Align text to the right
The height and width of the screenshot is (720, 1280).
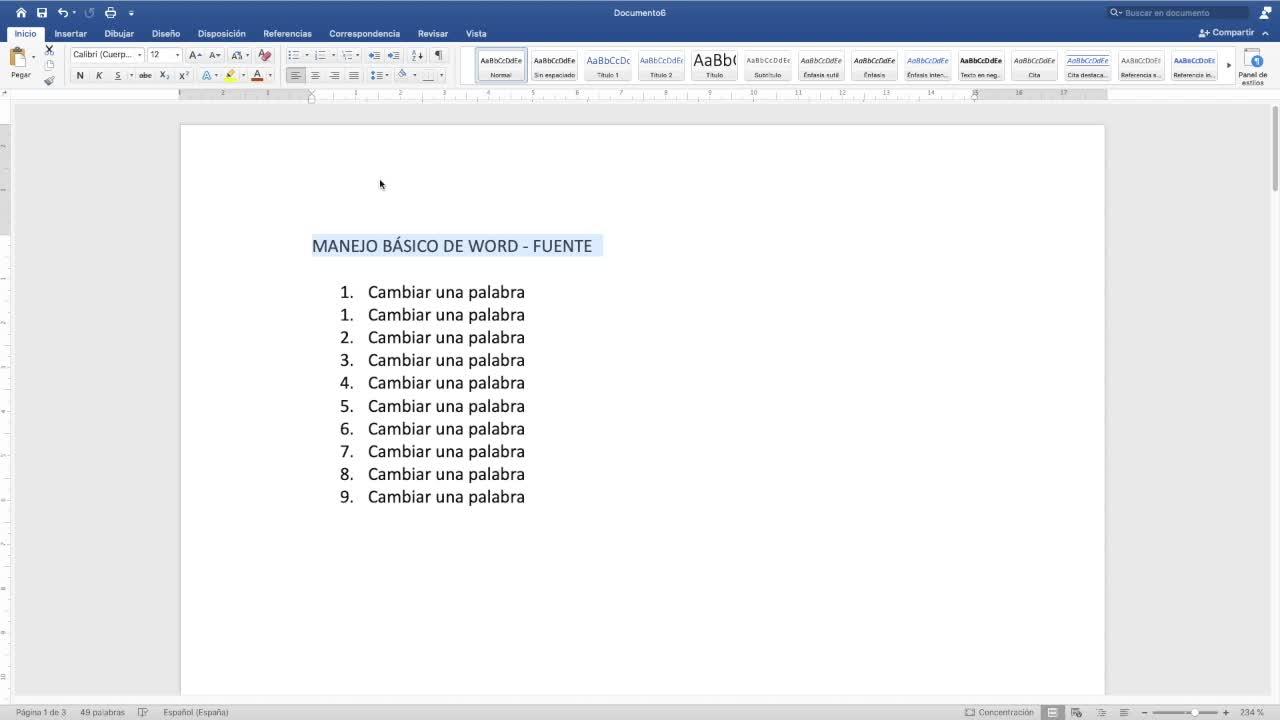pos(334,76)
